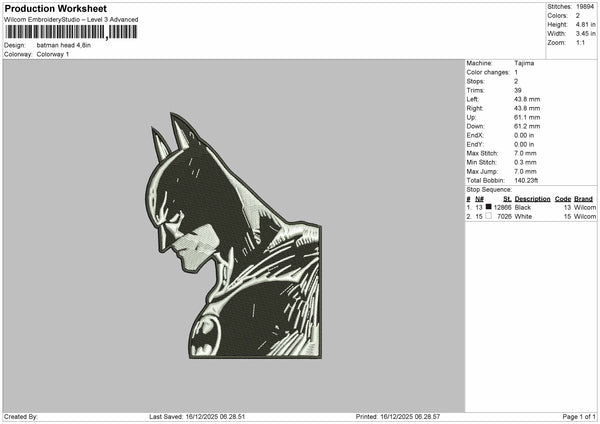The image size is (600, 424).
Task: Click the design barcode image
Action: point(71,32)
